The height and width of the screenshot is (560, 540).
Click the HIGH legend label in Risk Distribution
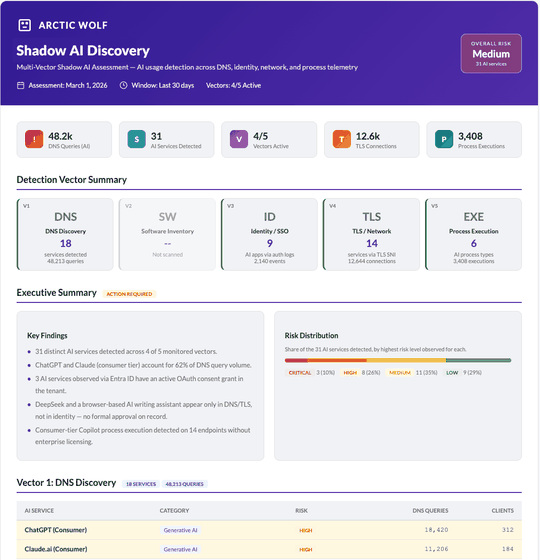point(350,372)
